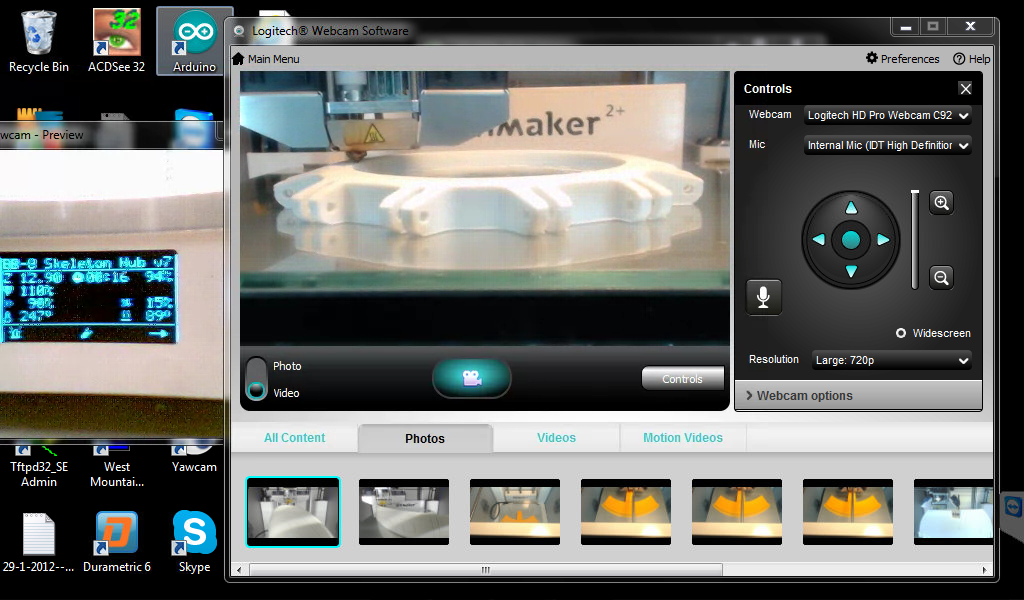Click the Main Menu home icon
This screenshot has width=1024, height=600.
point(238,59)
